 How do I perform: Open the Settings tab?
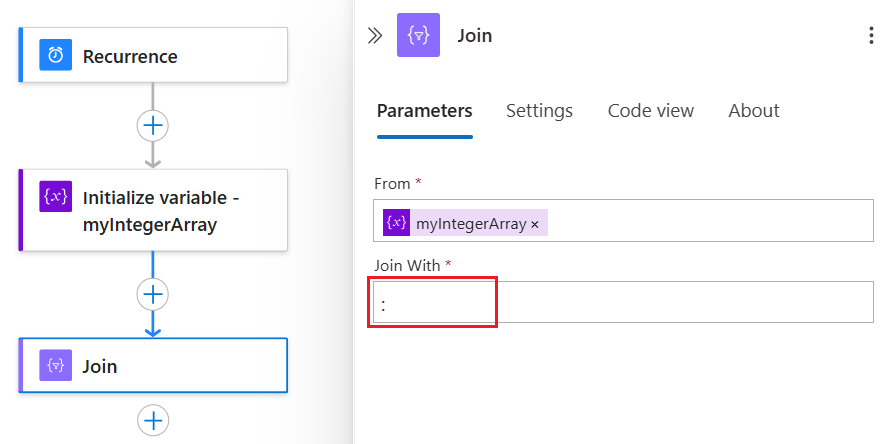(x=539, y=111)
